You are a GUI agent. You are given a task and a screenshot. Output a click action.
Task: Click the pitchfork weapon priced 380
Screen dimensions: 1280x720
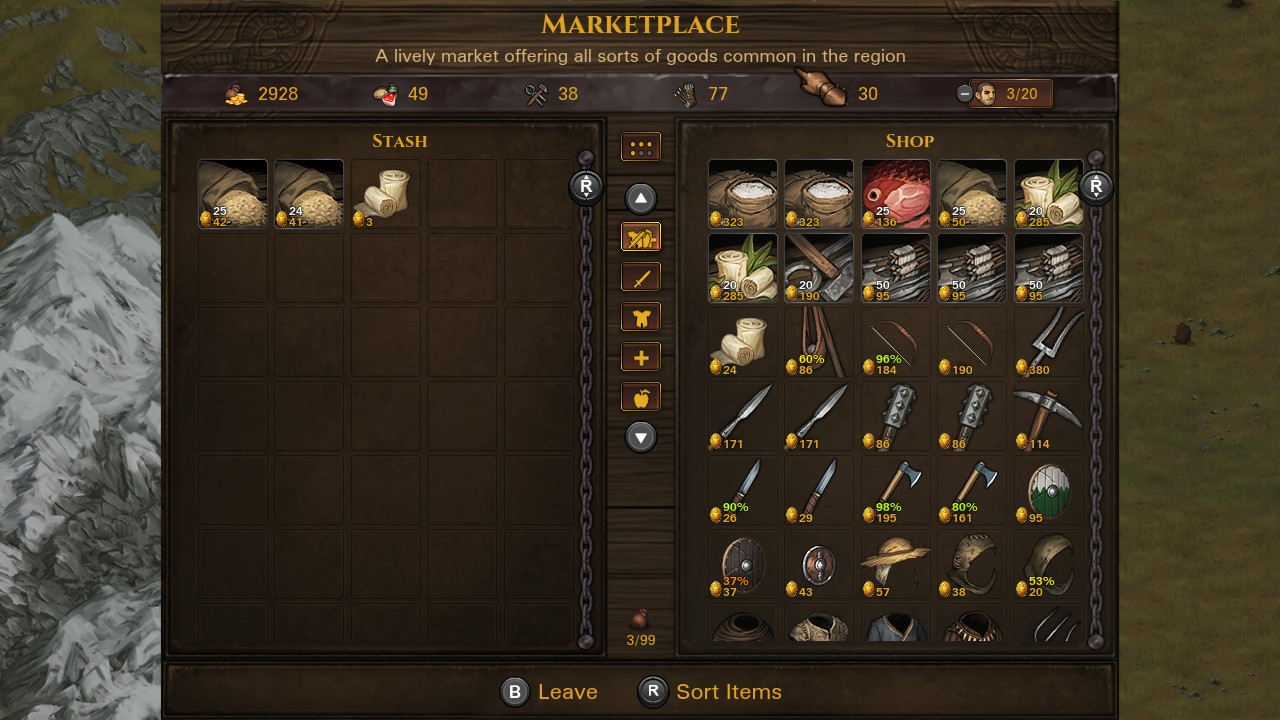(x=1049, y=342)
